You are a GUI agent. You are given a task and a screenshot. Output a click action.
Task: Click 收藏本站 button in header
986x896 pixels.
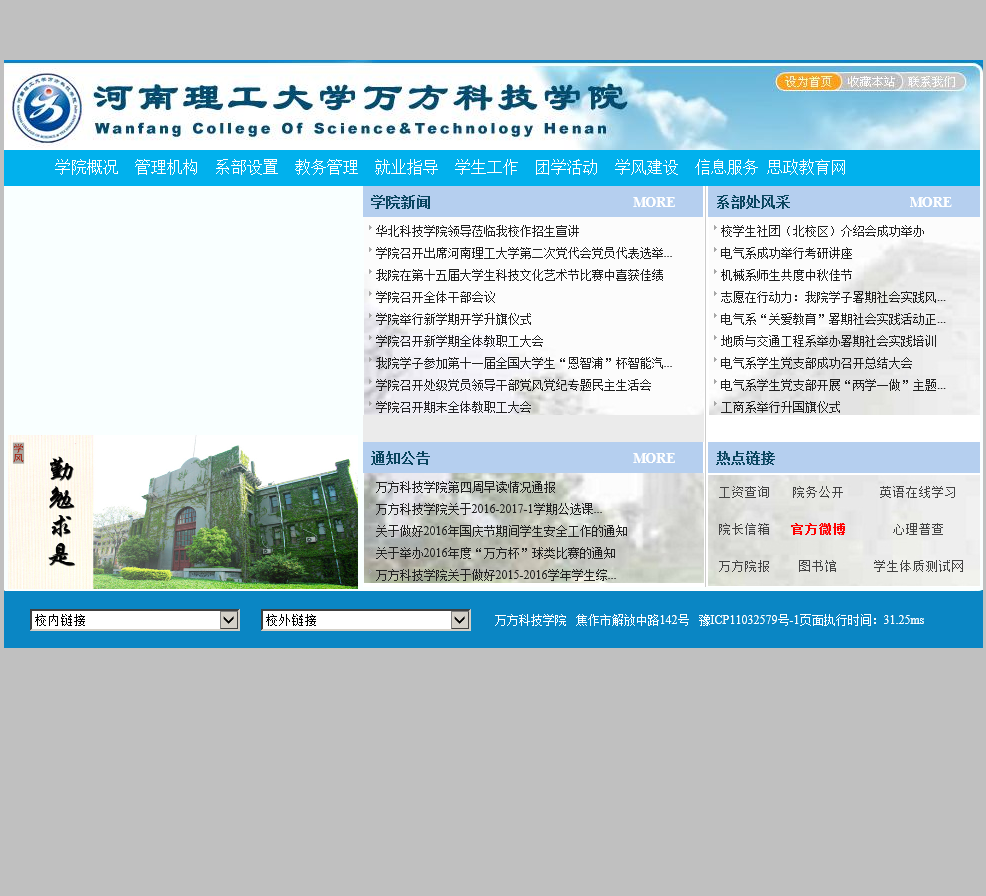tap(871, 82)
